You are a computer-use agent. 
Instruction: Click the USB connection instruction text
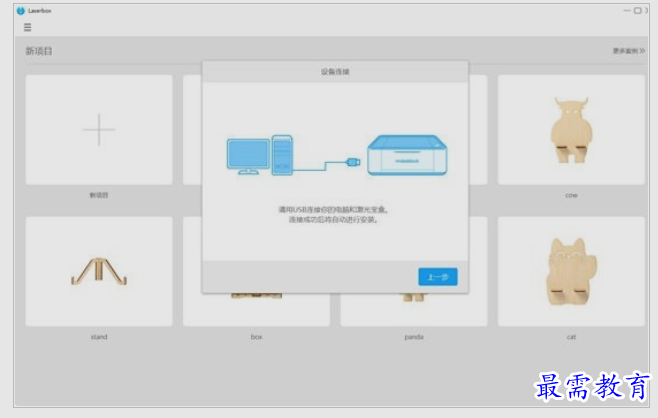pyautogui.click(x=334, y=214)
